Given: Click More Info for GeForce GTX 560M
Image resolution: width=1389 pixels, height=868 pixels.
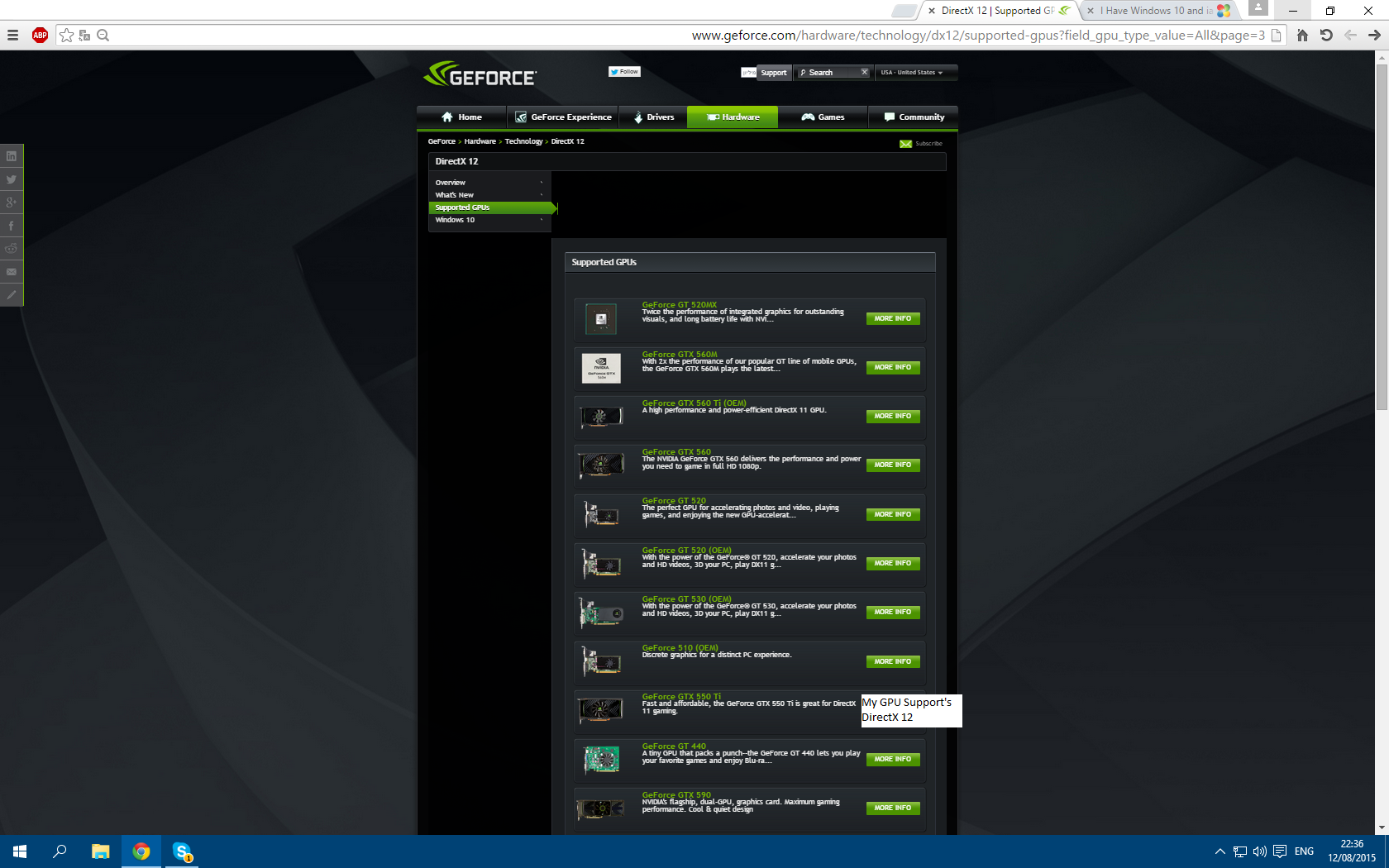Looking at the screenshot, I should (893, 367).
